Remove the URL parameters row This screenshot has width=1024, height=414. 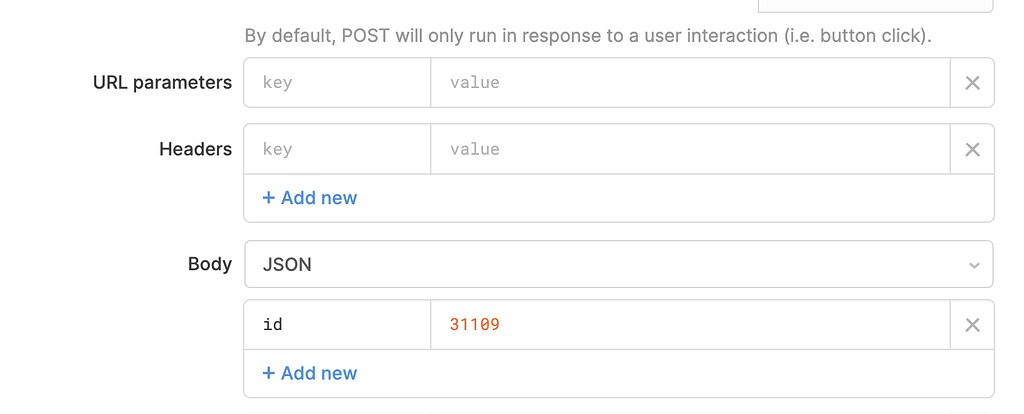(972, 83)
